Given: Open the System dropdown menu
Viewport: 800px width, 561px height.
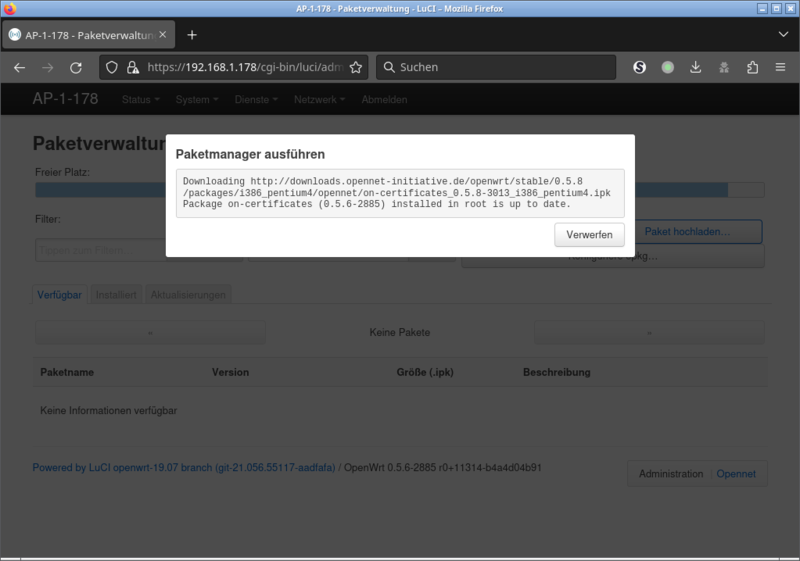Looking at the screenshot, I should [197, 99].
